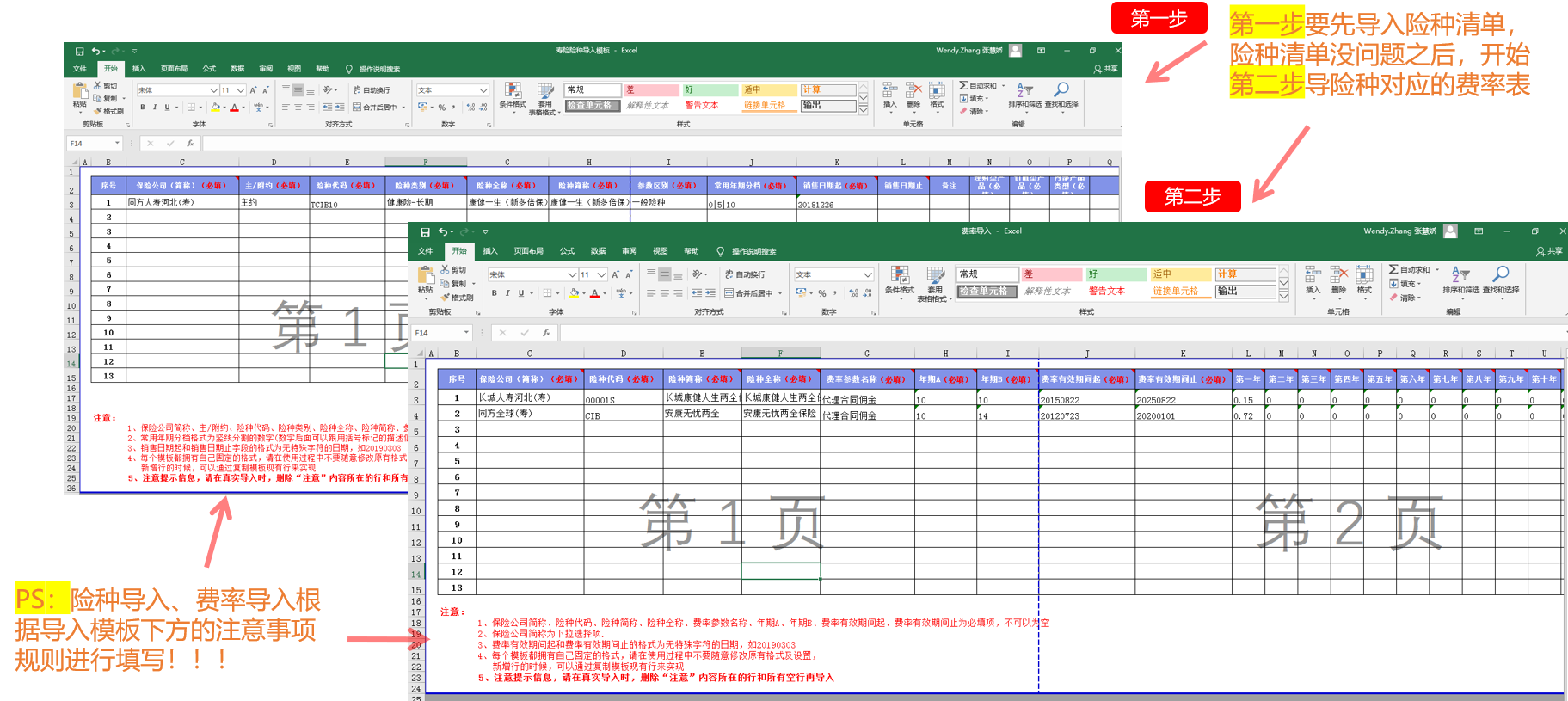Expand font size 11 dropdown in 寿险险种导入模板 window
1568x701 pixels.
pyautogui.click(x=241, y=90)
